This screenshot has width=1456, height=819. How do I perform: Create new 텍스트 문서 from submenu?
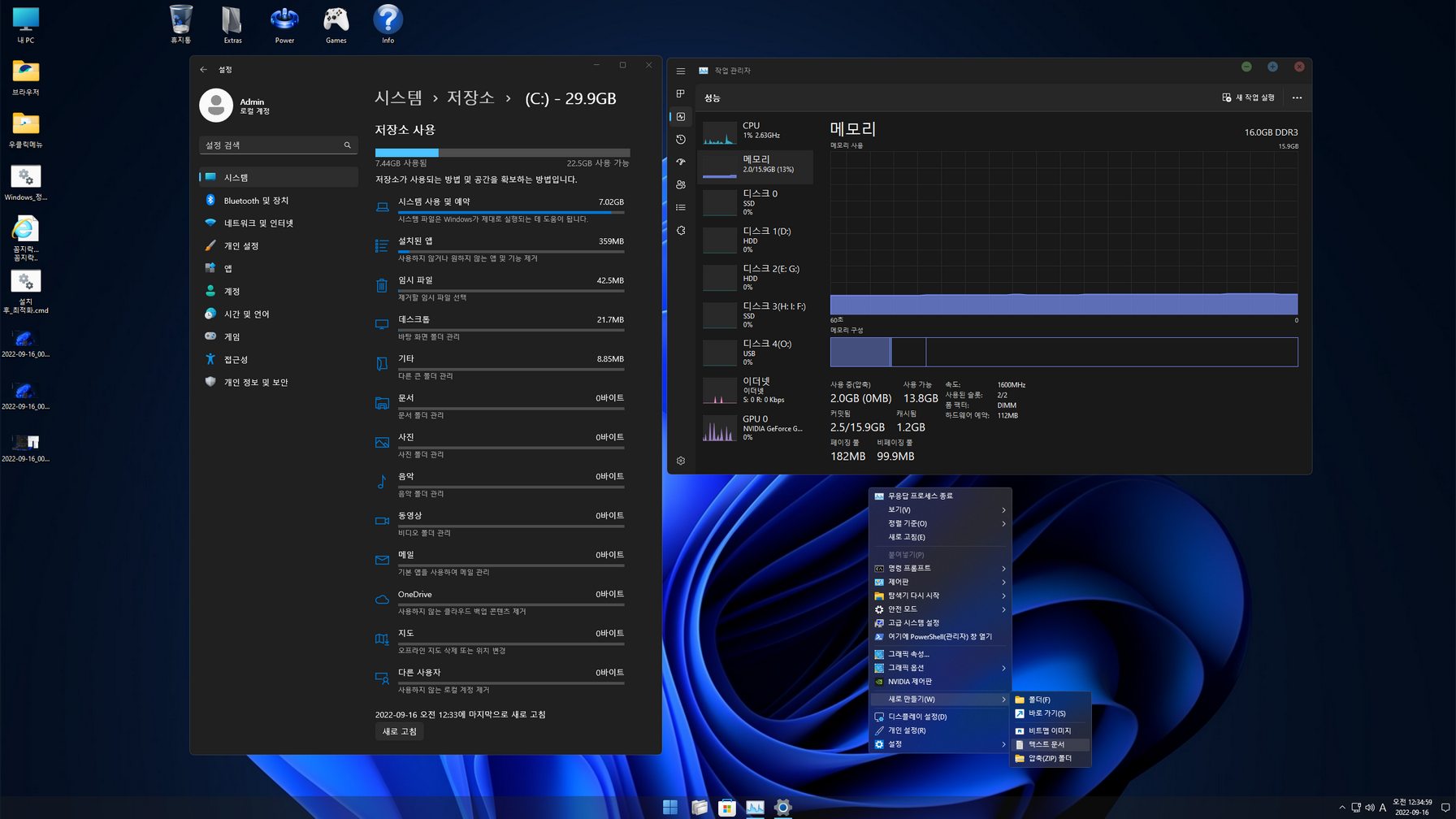click(x=1051, y=744)
